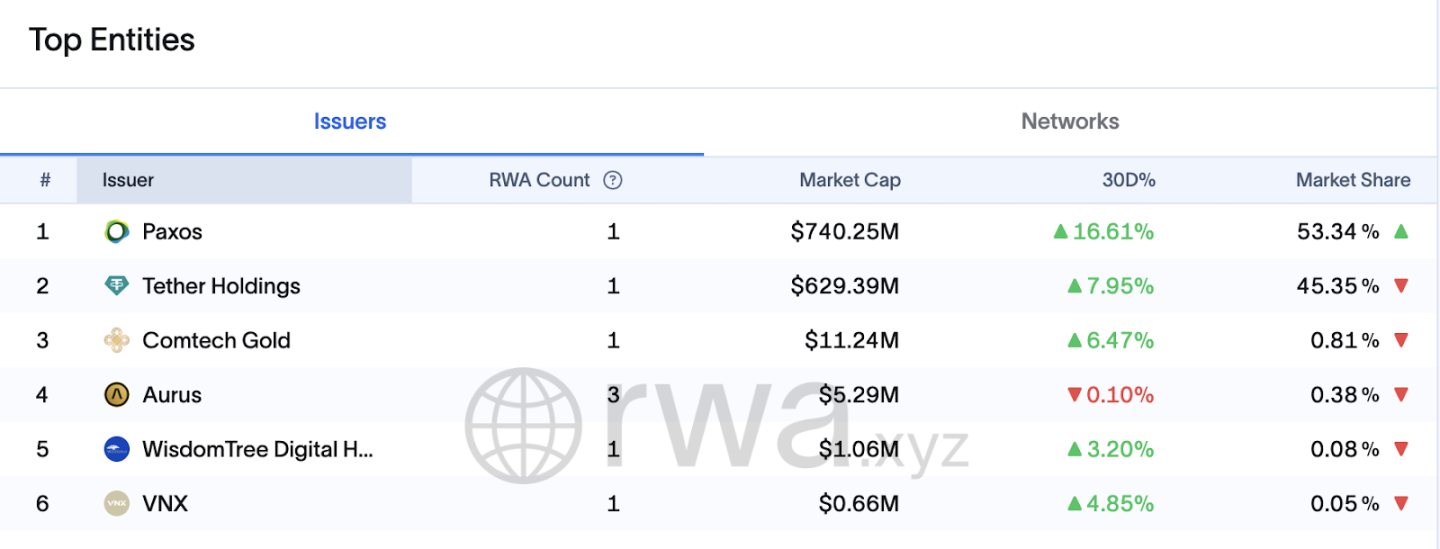Click rank number 1 in Paxos row
1440x549 pixels.
point(42,232)
